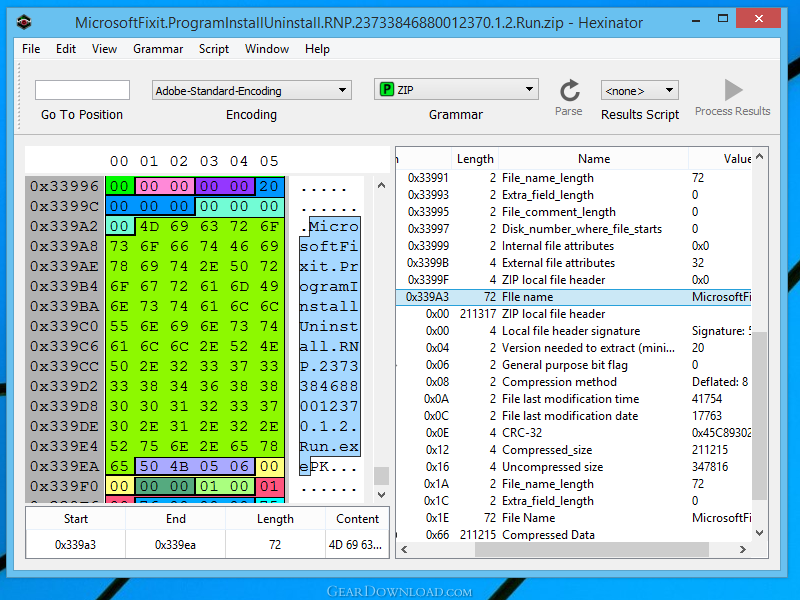The image size is (800, 600).
Task: Click the Process Results play icon
Action: 733,90
